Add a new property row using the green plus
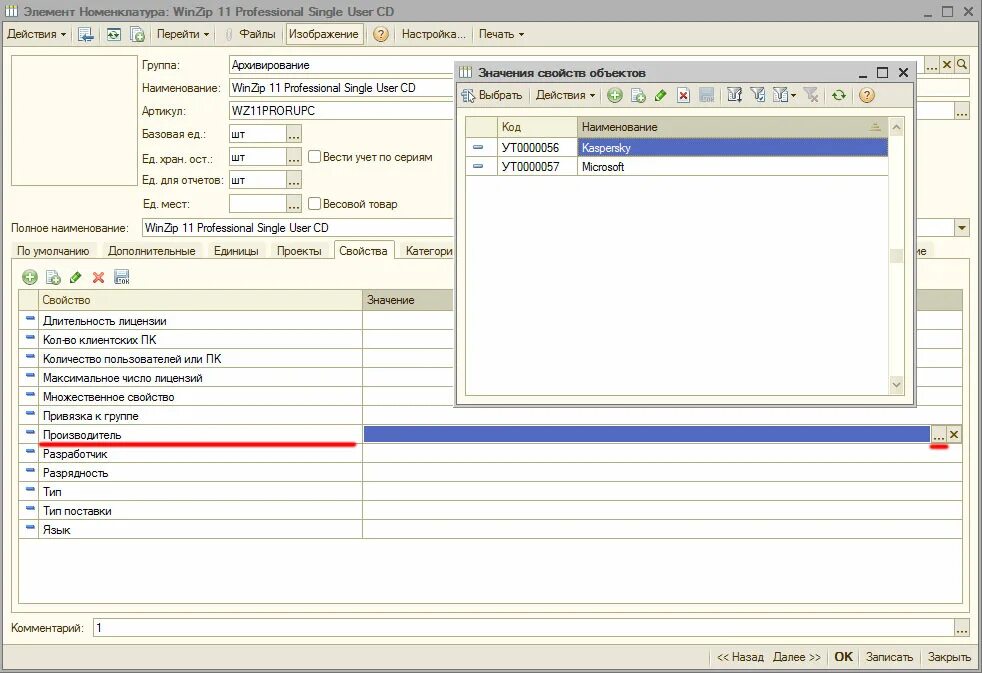982x673 pixels. [29, 277]
